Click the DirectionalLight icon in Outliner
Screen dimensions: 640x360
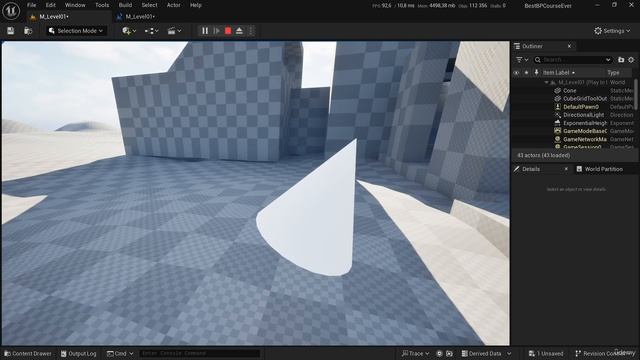pyautogui.click(x=558, y=115)
